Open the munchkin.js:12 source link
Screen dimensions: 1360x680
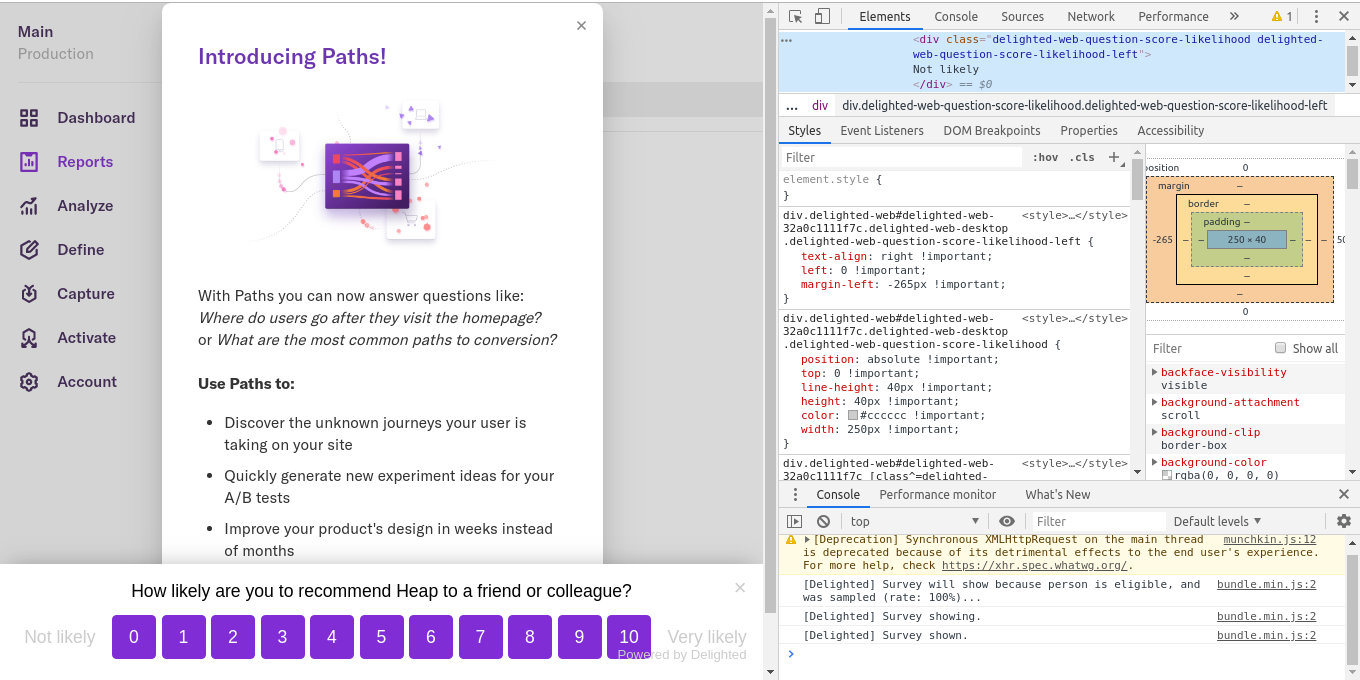pyautogui.click(x=1270, y=540)
